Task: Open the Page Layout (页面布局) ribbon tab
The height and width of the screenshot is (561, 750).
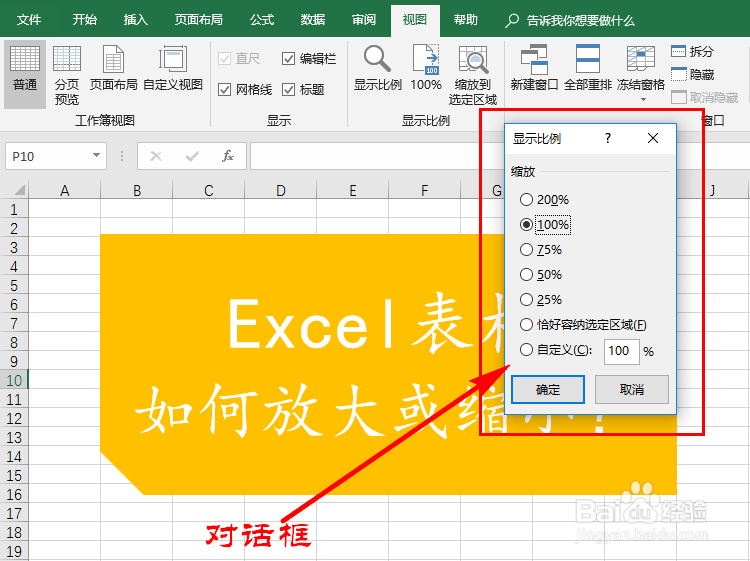Action: coord(199,20)
